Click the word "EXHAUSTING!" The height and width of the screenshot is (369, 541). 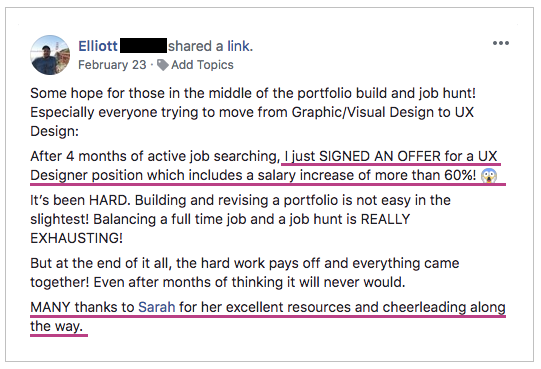tap(76, 238)
